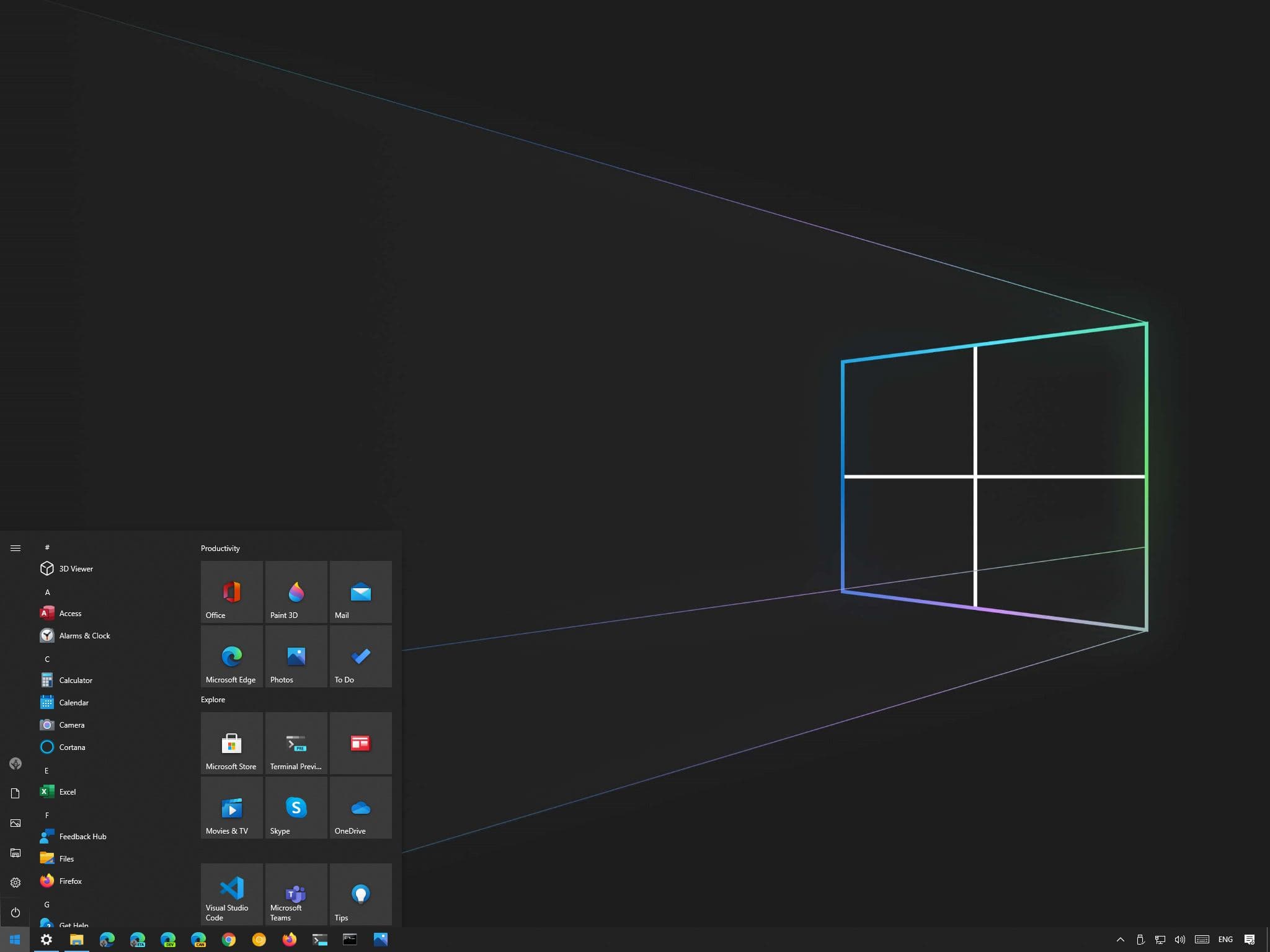1270x952 pixels.
Task: Open network status in system tray
Action: (1160, 940)
